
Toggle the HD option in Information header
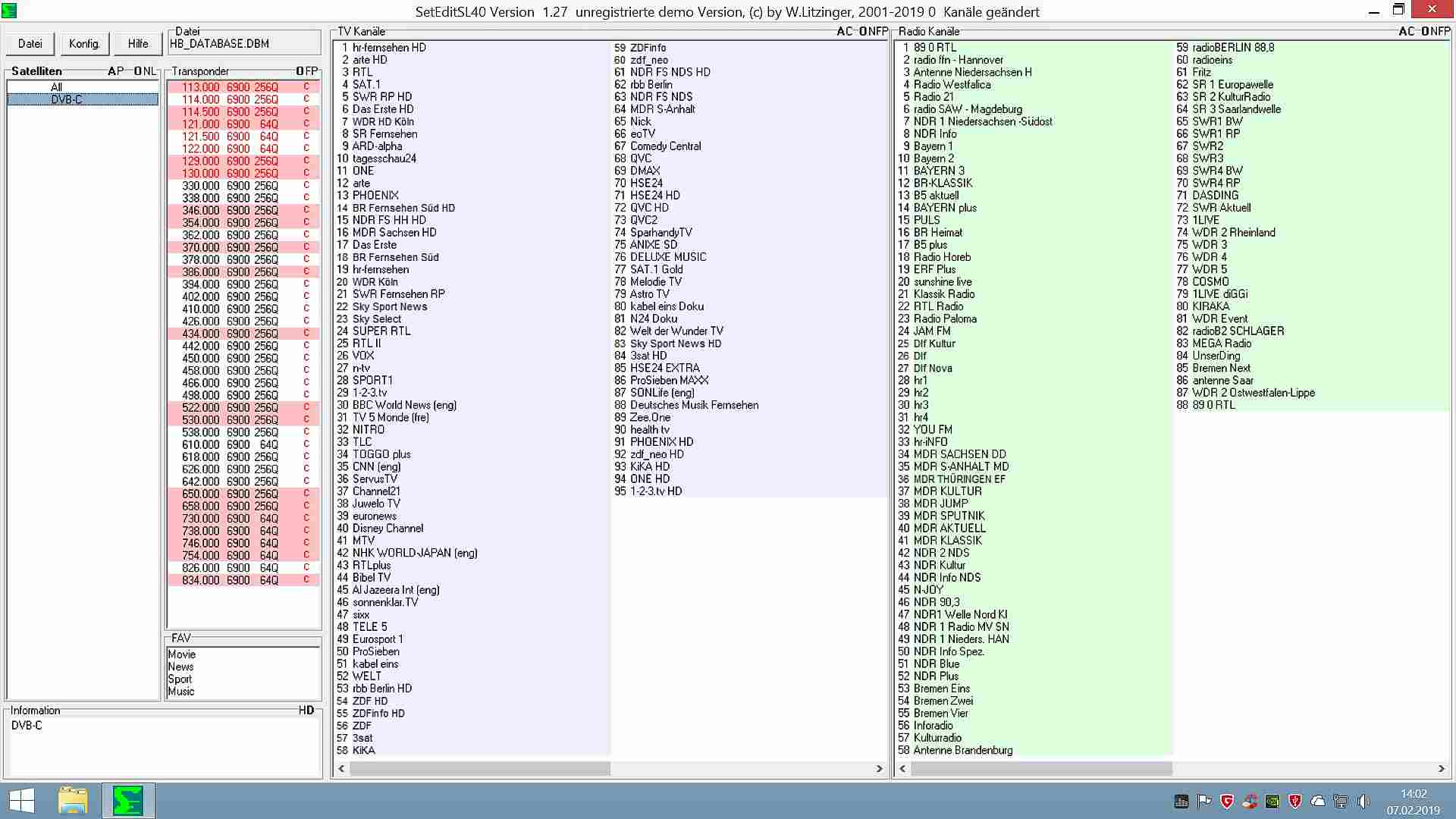tap(306, 711)
